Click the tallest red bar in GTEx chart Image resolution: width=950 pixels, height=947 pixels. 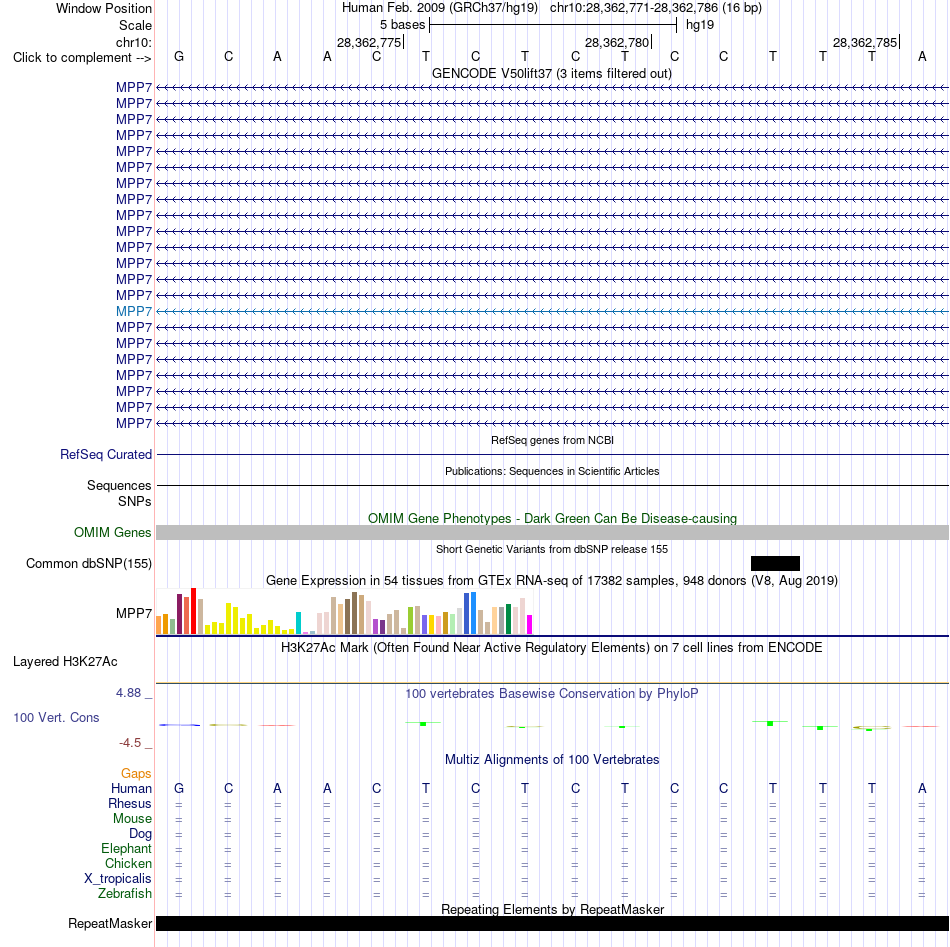(x=193, y=611)
